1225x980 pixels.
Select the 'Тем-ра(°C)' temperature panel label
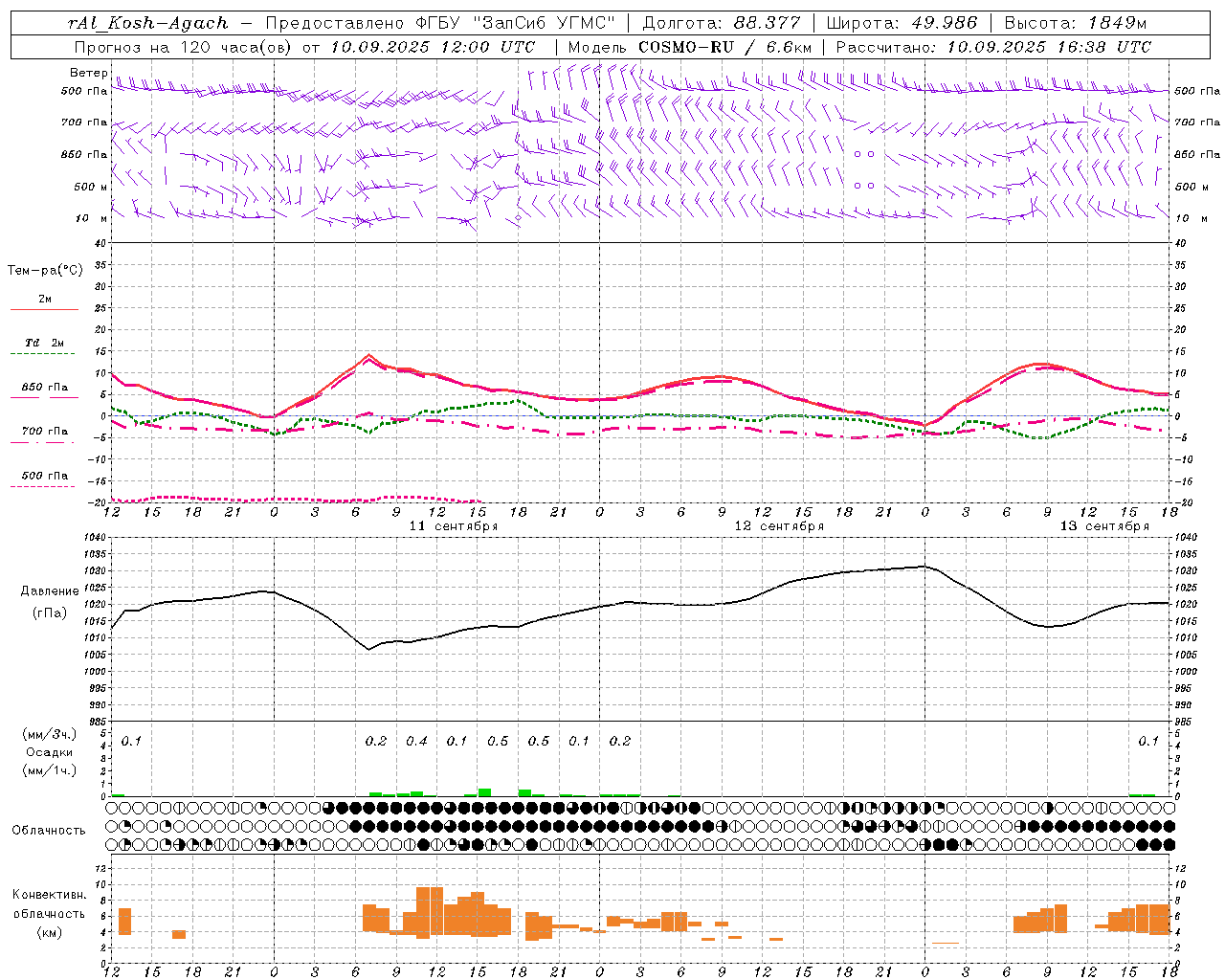(x=45, y=271)
